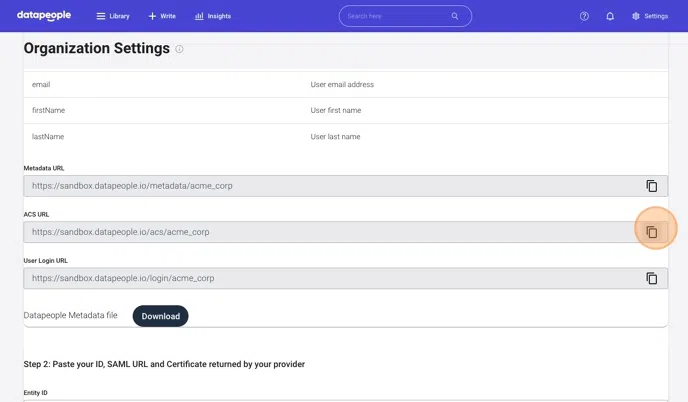
Task: Click the Settings gear icon
Action: coord(636,16)
